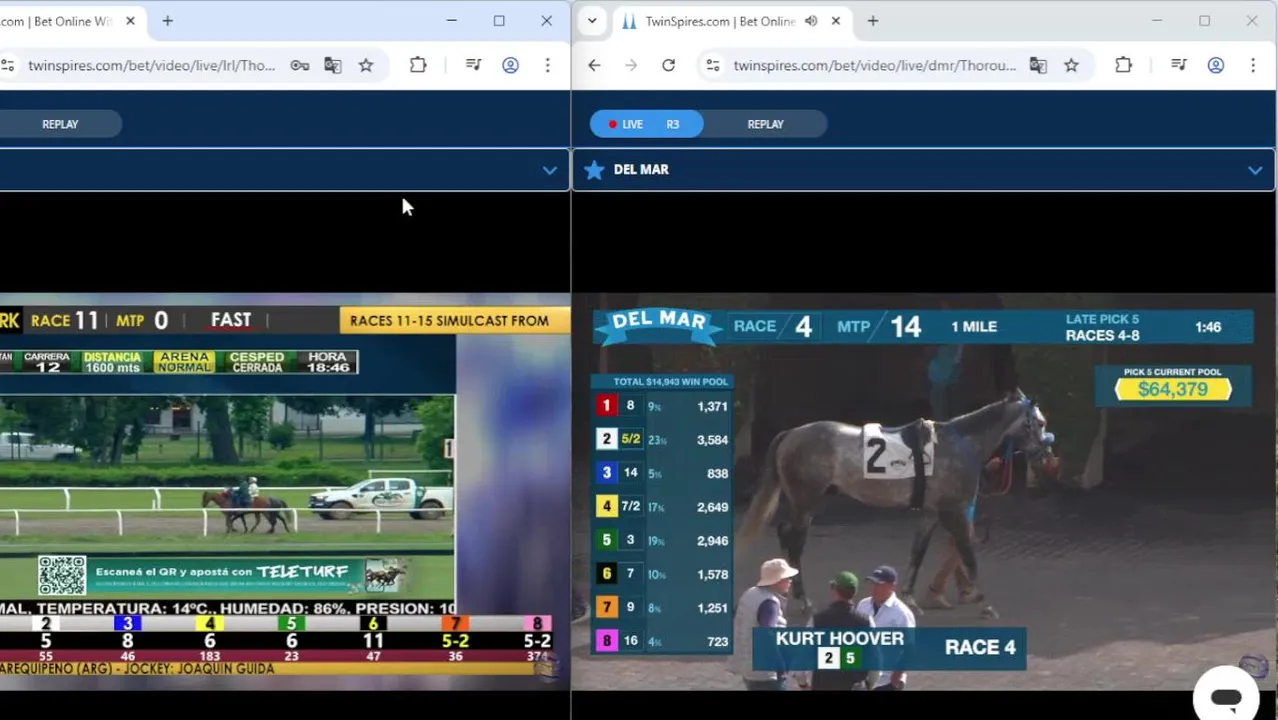Mute audio icon on right TwinSpires tab
The image size is (1278, 720).
(x=811, y=21)
